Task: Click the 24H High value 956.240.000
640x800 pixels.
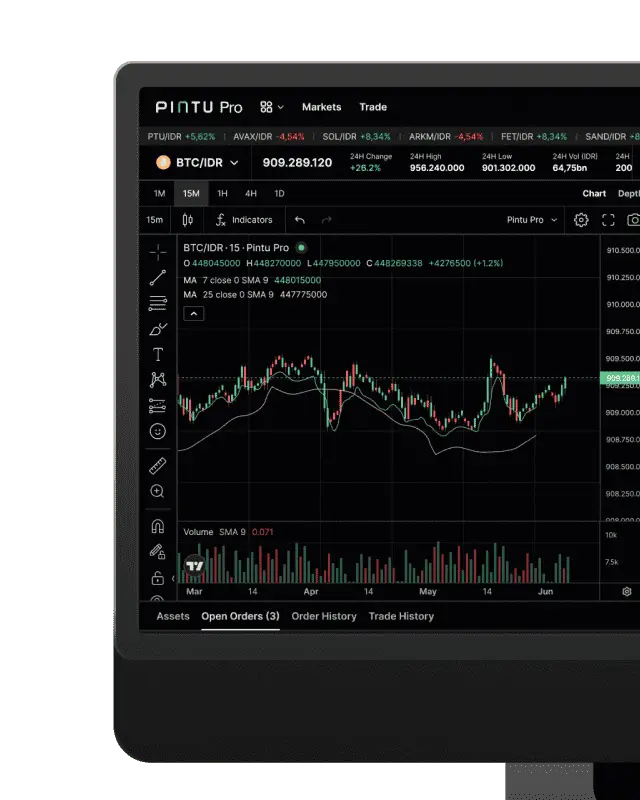Action: pyautogui.click(x=437, y=168)
